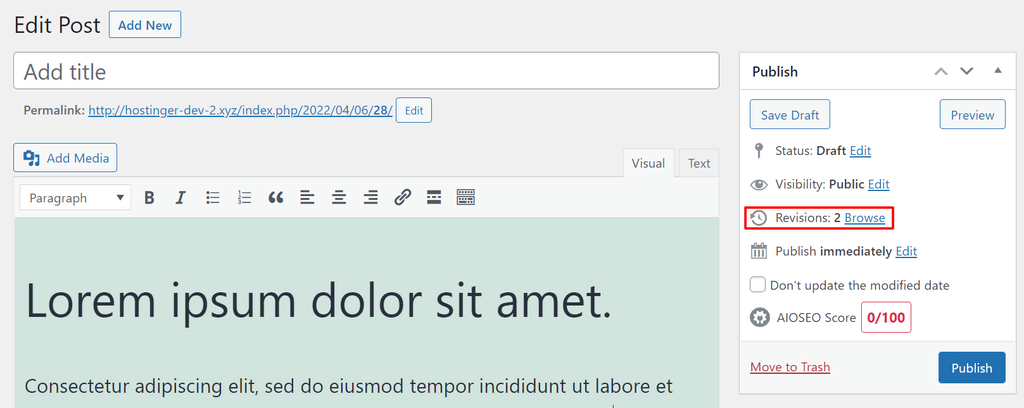Toggle bold formatting in editor toolbar

149,198
